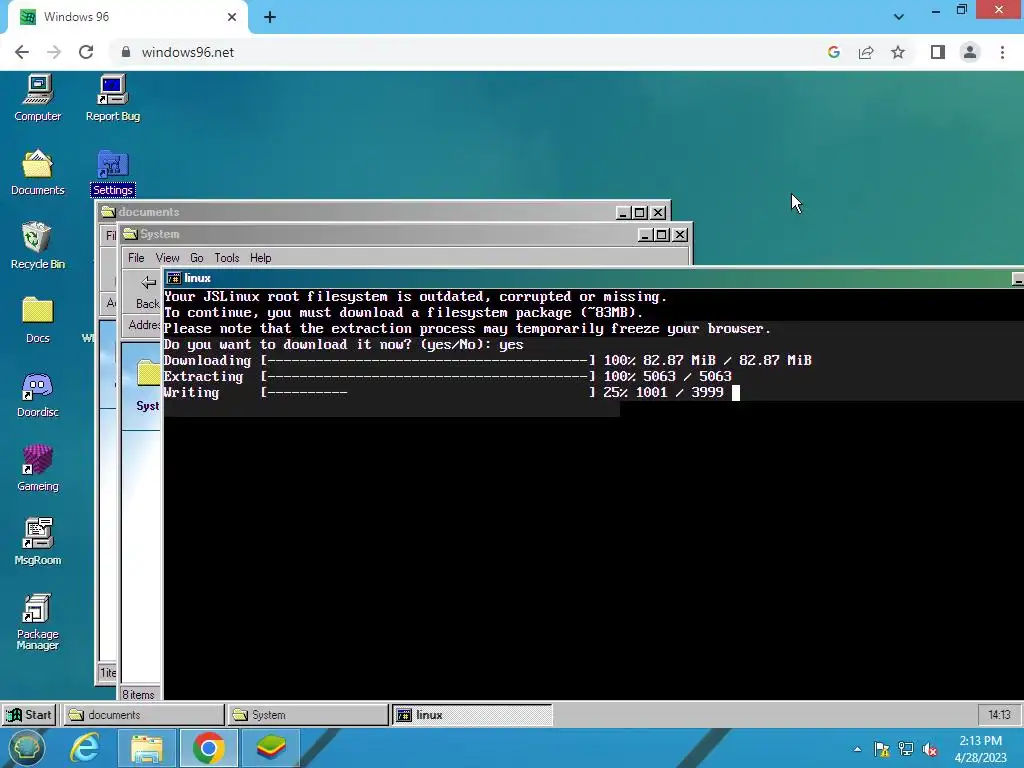This screenshot has height=768, width=1024.
Task: Click the Windows 96 taskbar clock 14:13
Action: click(999, 715)
